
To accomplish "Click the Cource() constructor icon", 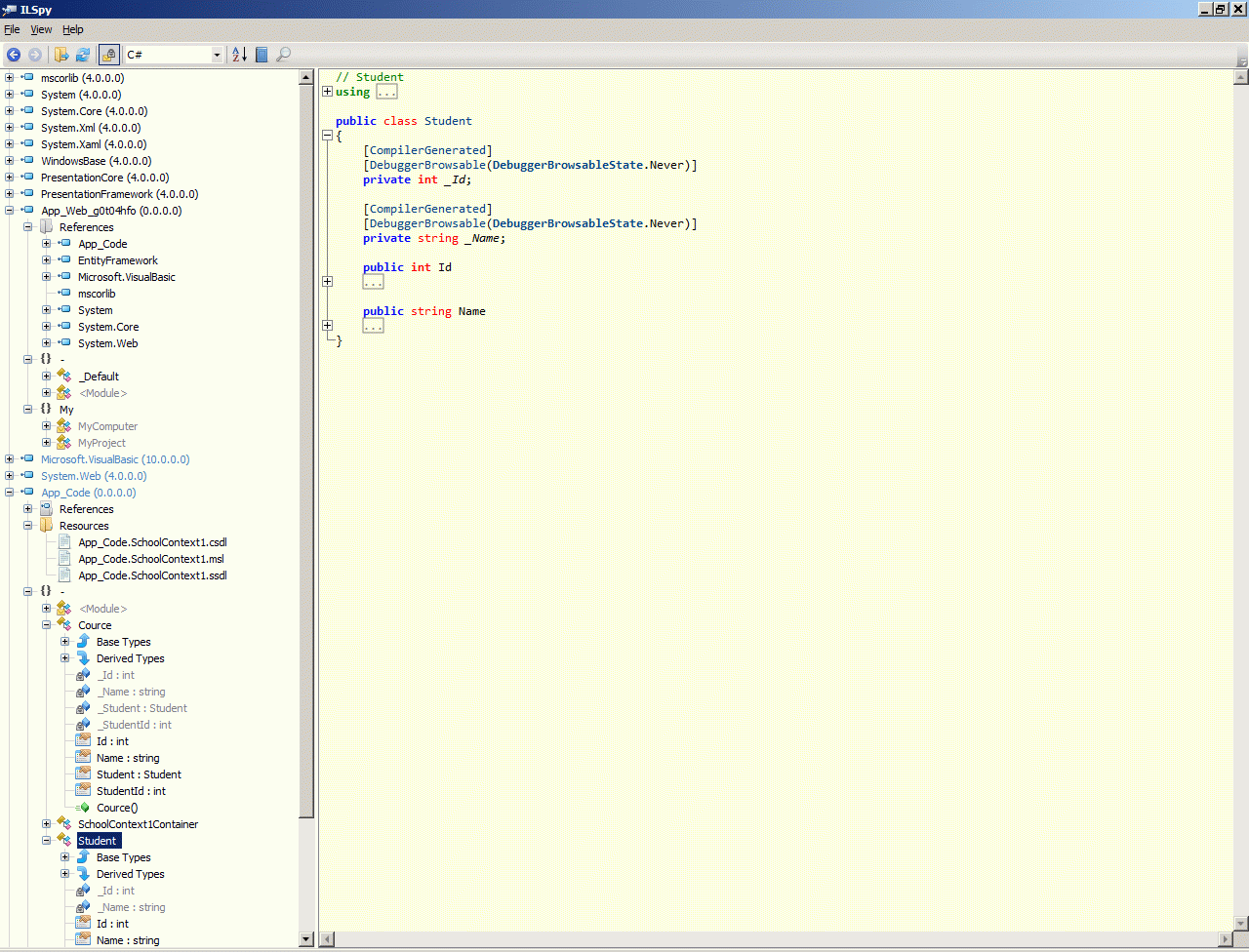I will (x=83, y=808).
